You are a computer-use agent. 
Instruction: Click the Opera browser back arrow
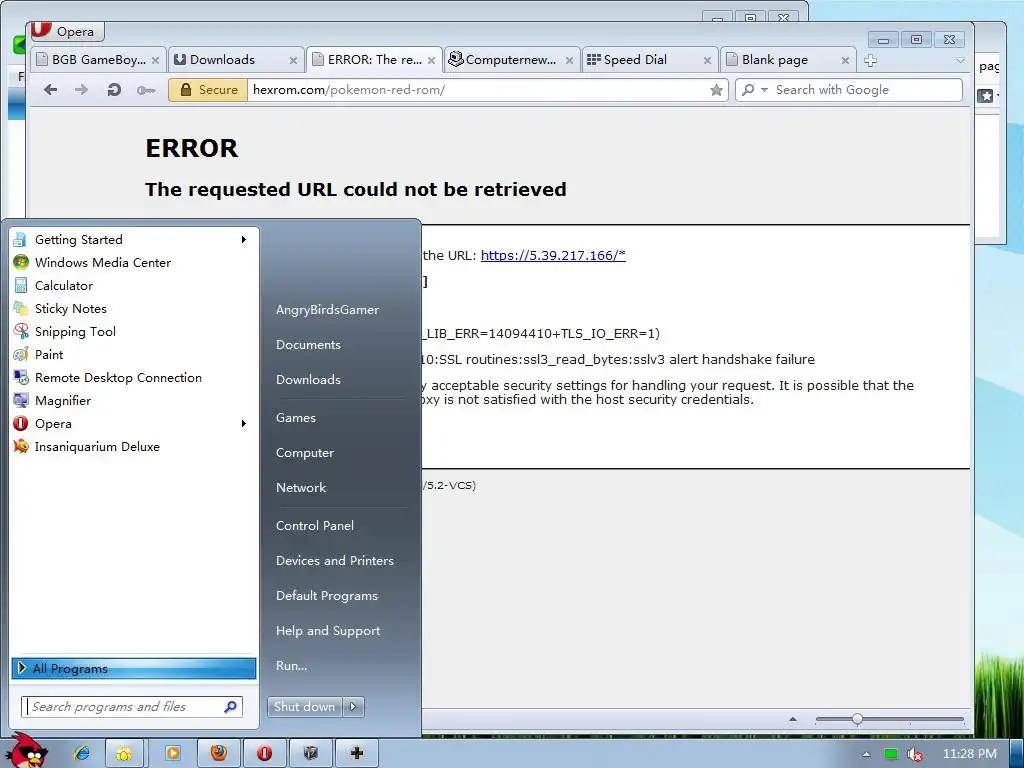(50, 89)
